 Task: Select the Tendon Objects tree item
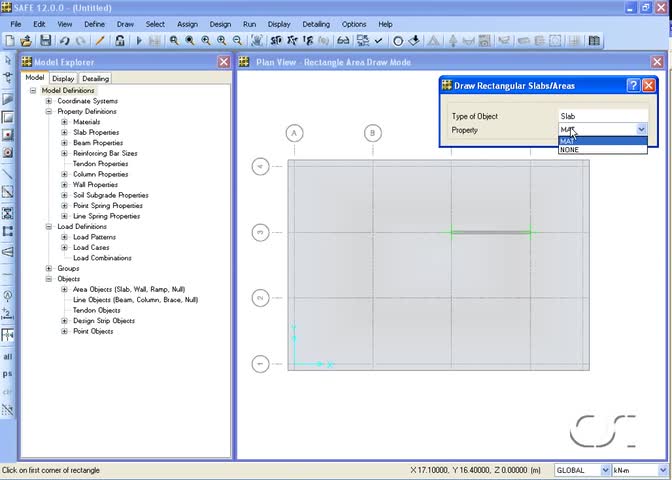tap(96, 311)
